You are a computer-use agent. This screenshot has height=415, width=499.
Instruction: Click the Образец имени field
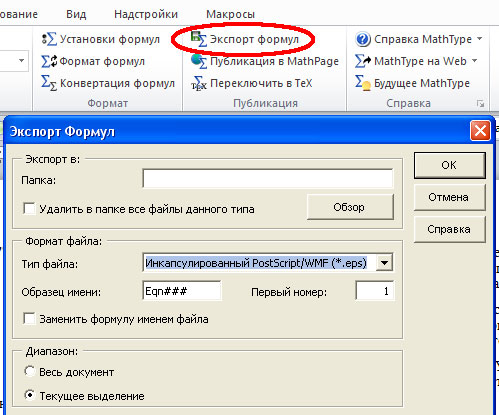[x=182, y=291]
